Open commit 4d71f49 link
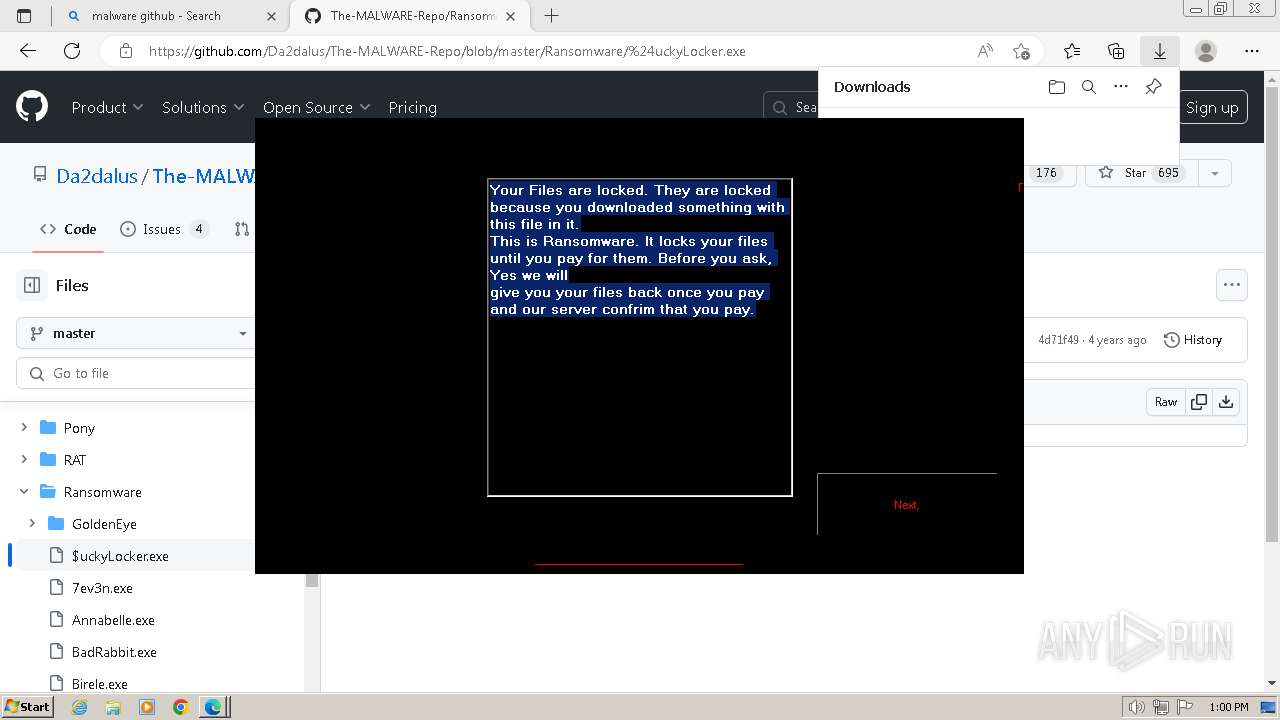Image resolution: width=1280 pixels, height=720 pixels. (1058, 340)
